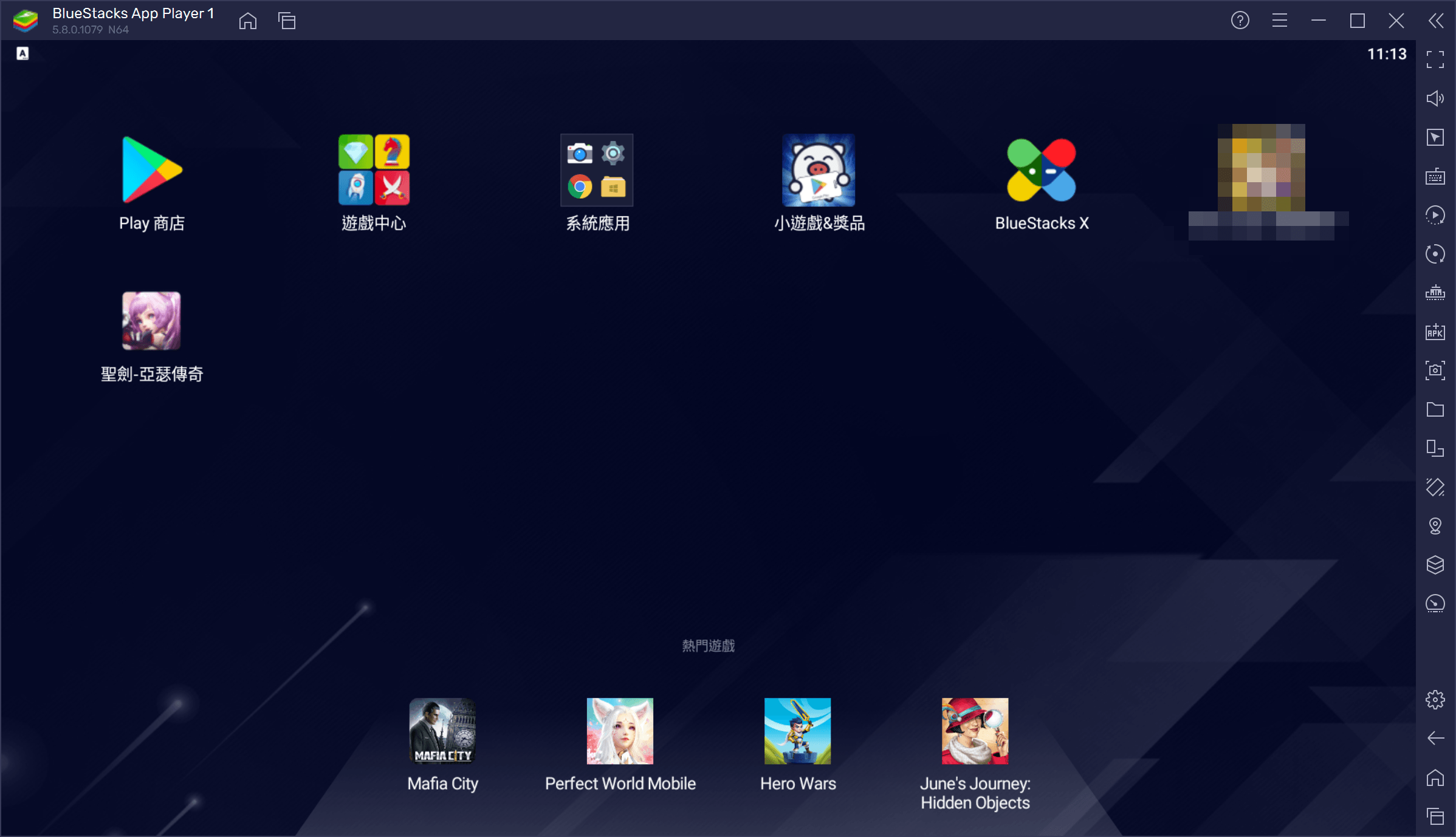The height and width of the screenshot is (837, 1456).
Task: Open multi-instance manager layers icon
Action: pyautogui.click(x=1435, y=565)
